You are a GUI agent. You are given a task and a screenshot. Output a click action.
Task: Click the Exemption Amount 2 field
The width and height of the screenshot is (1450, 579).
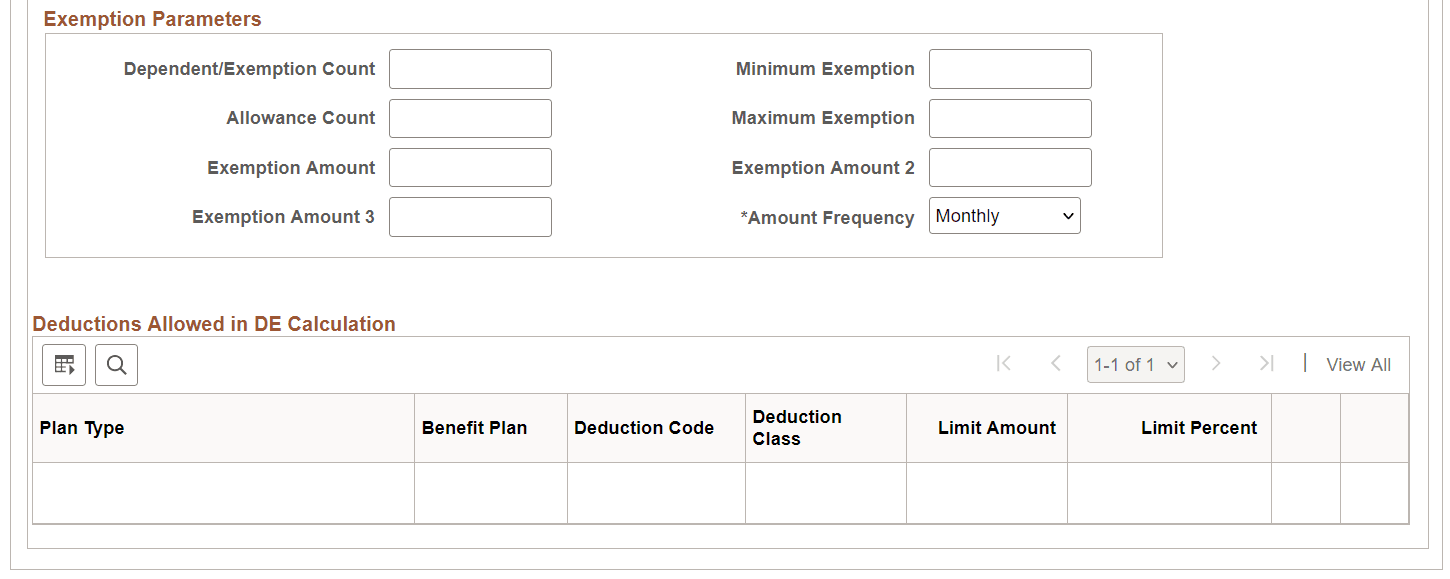pos(1009,167)
